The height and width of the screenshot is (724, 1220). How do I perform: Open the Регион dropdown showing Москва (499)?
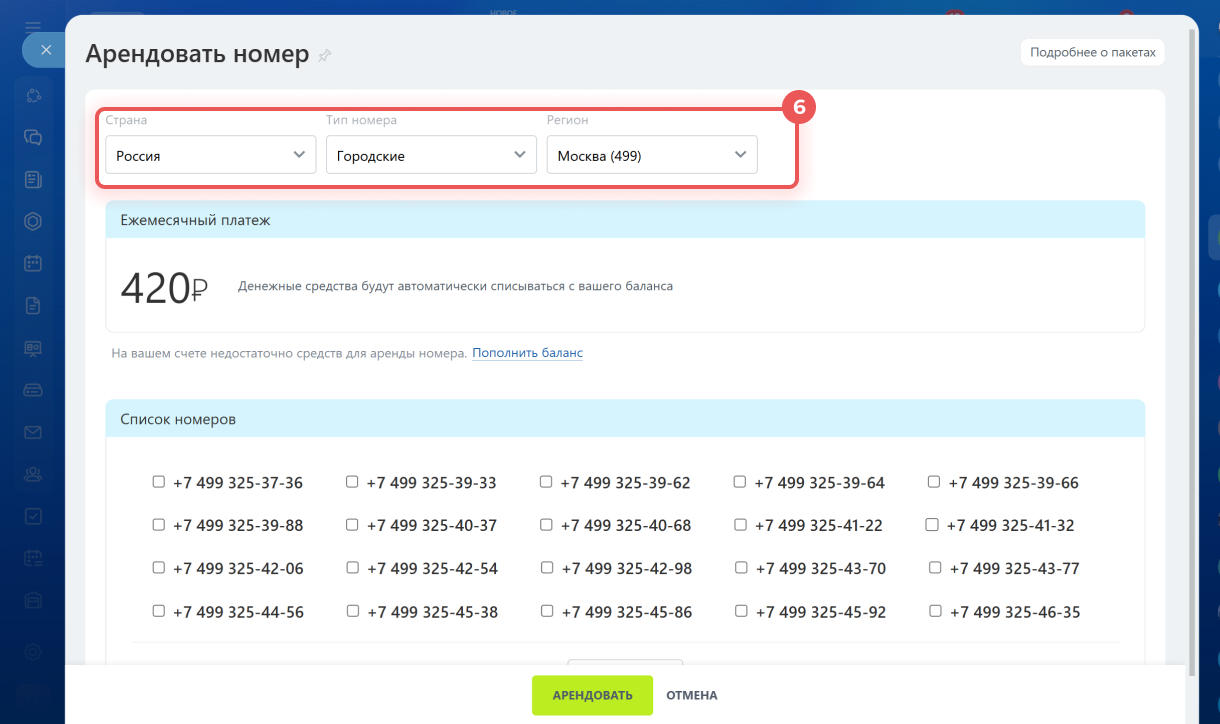pos(652,155)
